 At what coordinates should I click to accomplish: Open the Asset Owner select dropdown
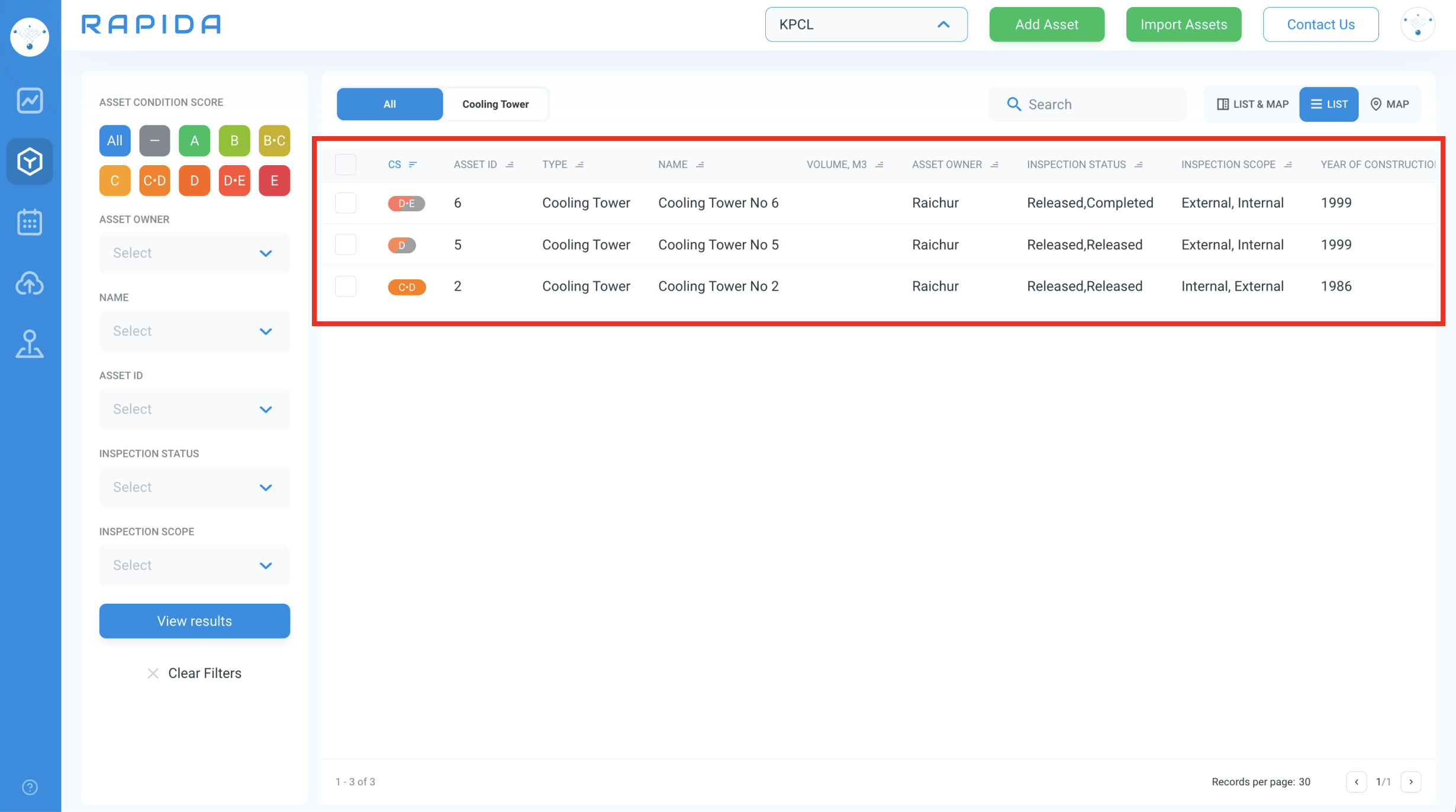pos(194,253)
